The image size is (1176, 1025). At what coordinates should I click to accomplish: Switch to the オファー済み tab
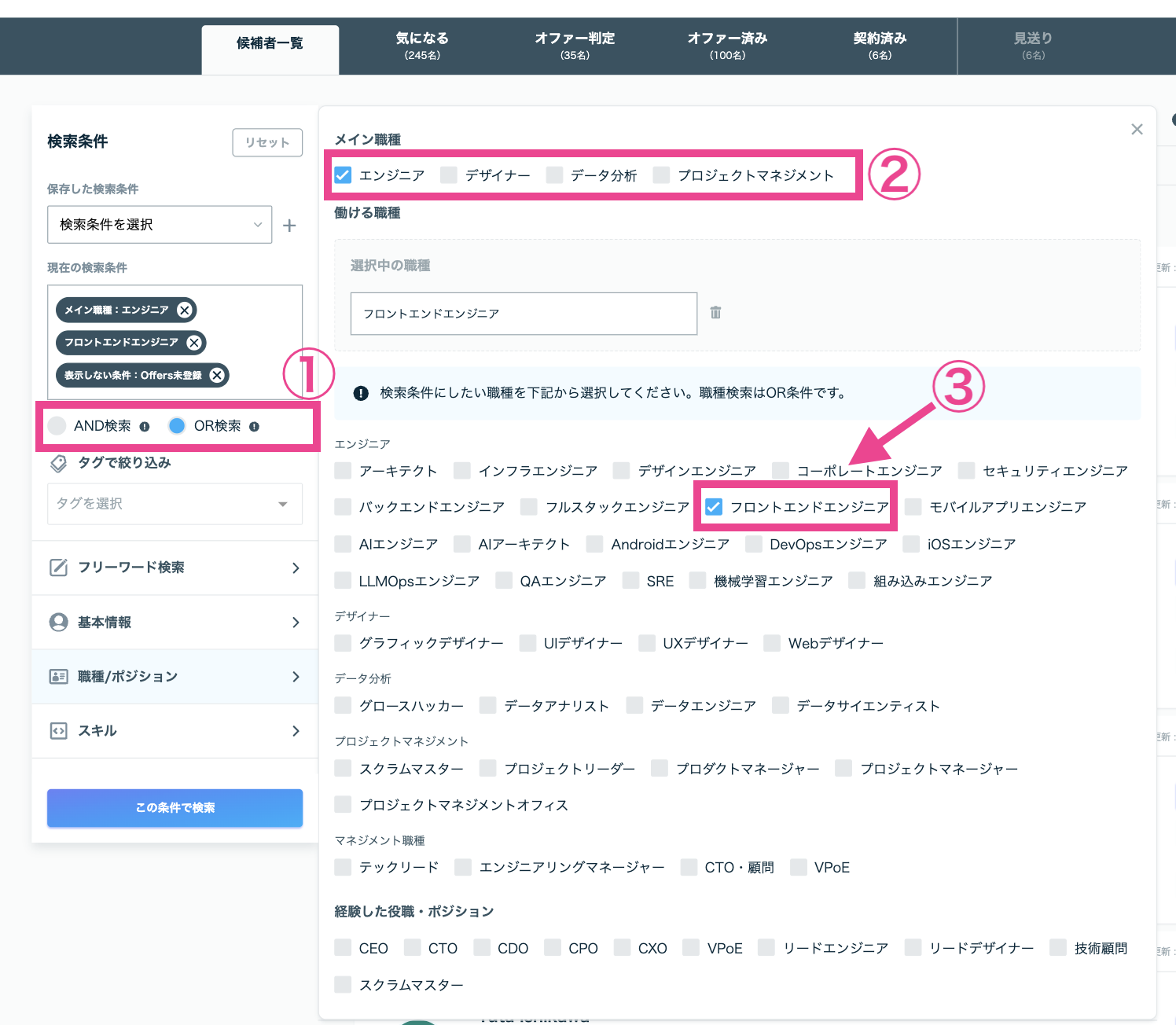(727, 46)
